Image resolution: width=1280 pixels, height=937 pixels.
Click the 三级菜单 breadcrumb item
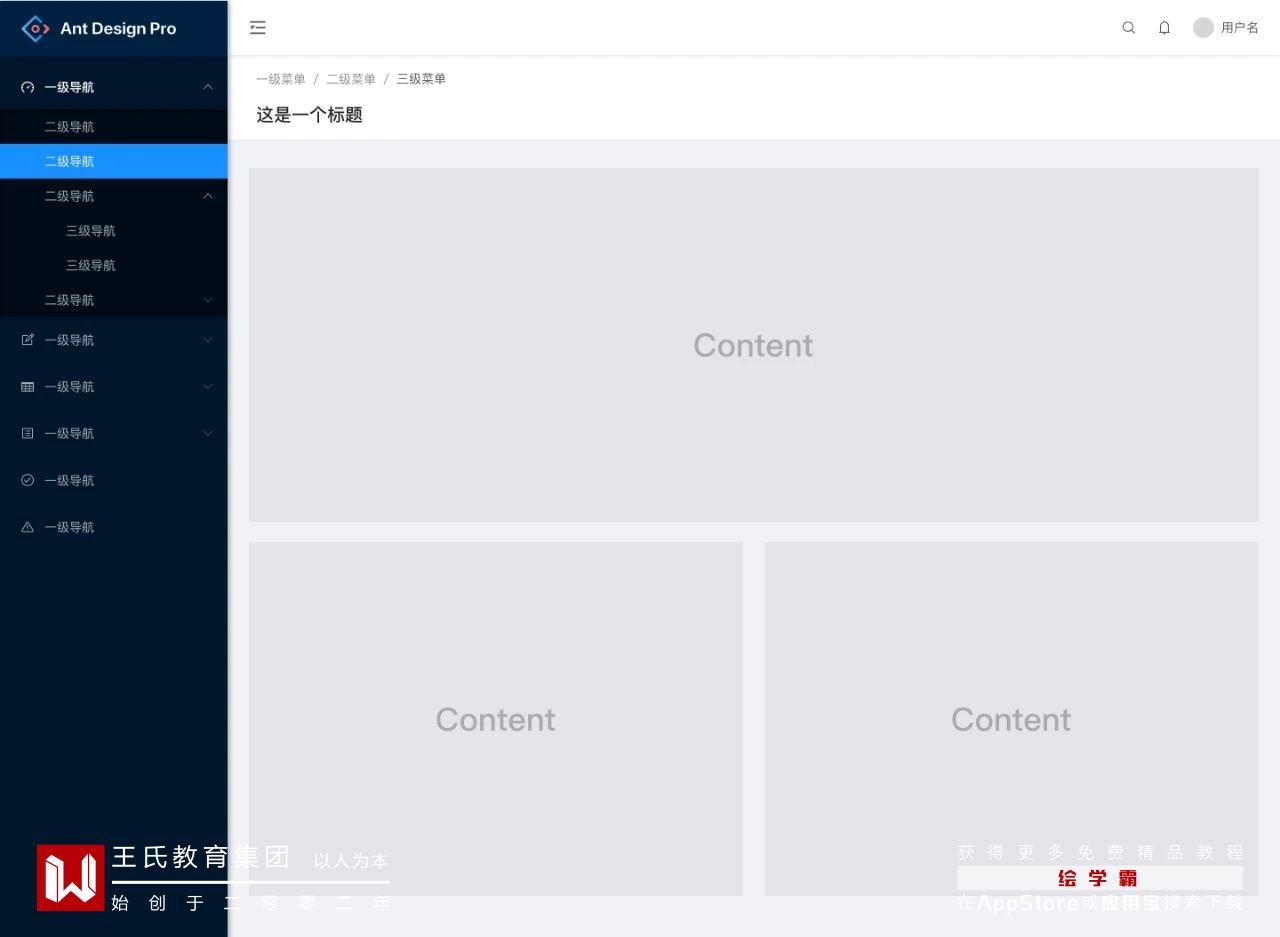421,79
